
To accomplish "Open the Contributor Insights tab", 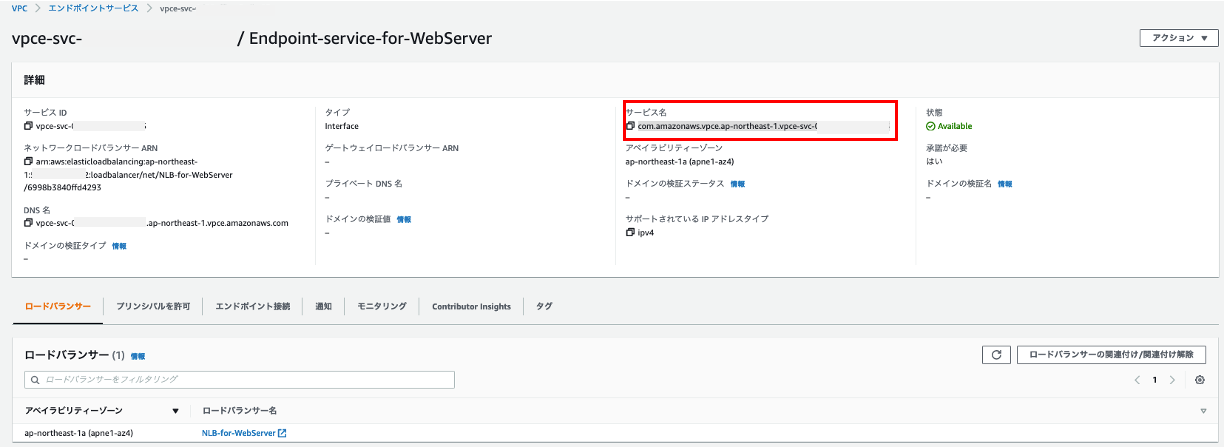I will click(471, 306).
